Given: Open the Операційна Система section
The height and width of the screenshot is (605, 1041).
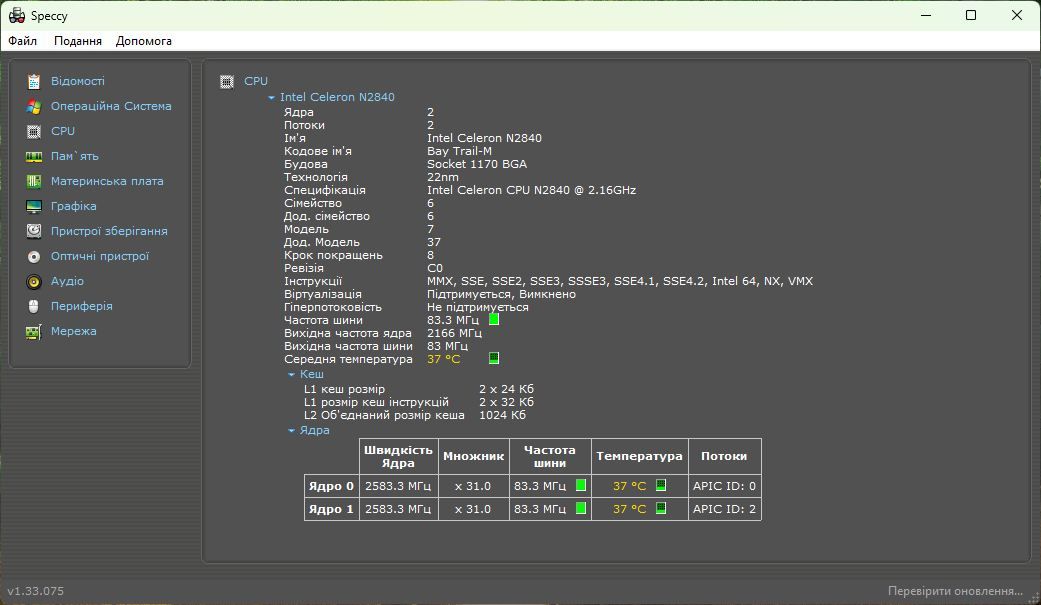Looking at the screenshot, I should point(111,106).
